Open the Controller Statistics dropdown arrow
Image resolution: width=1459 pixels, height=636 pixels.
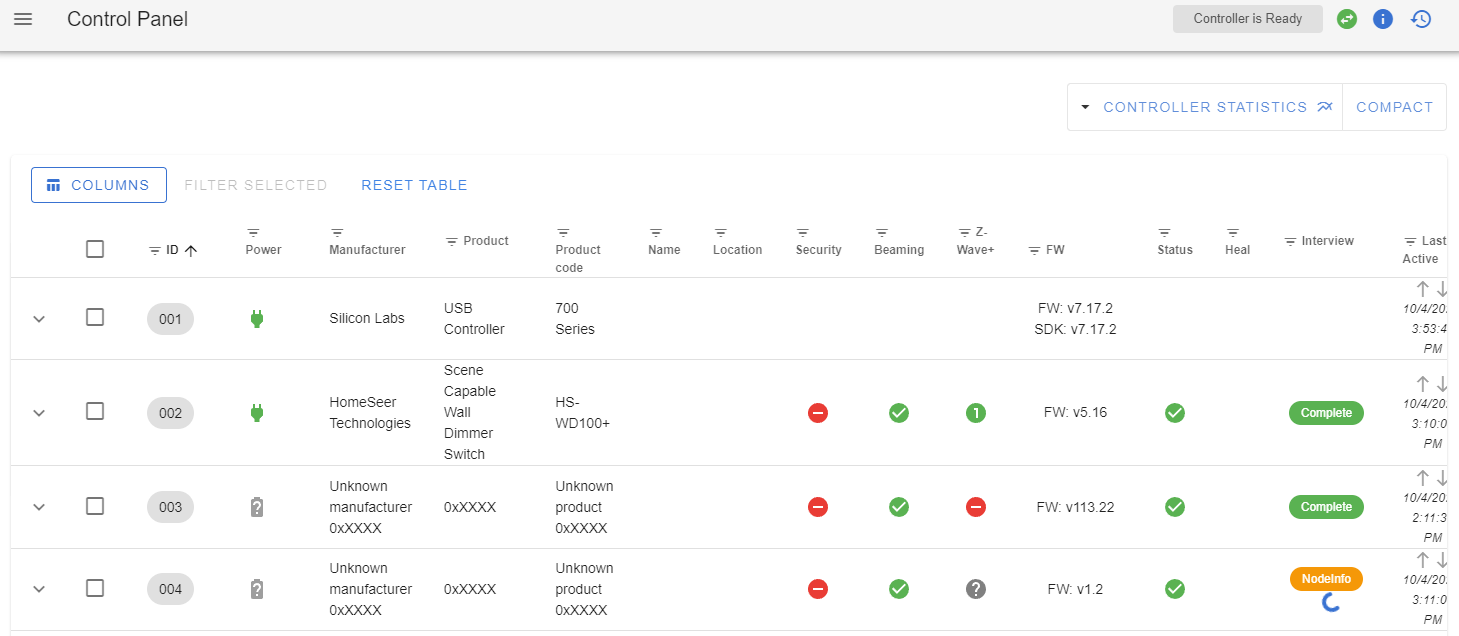pyautogui.click(x=1086, y=107)
